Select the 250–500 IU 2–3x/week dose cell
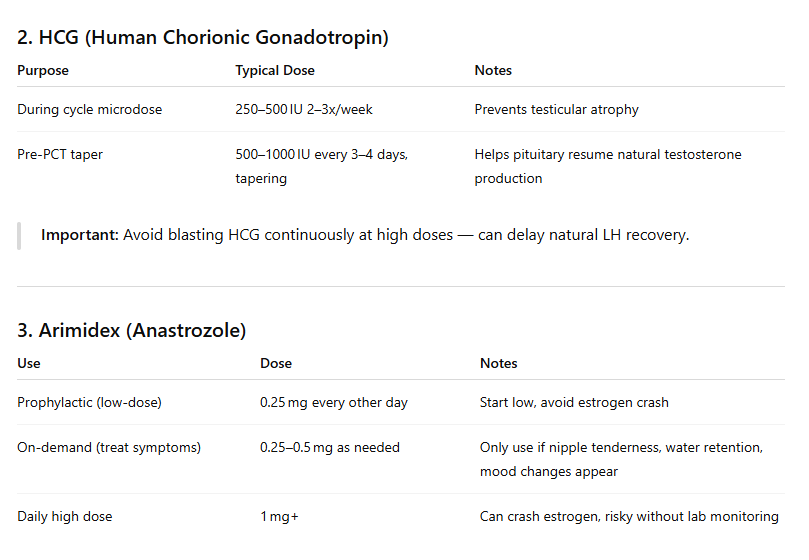Image resolution: width=809 pixels, height=560 pixels. [304, 109]
